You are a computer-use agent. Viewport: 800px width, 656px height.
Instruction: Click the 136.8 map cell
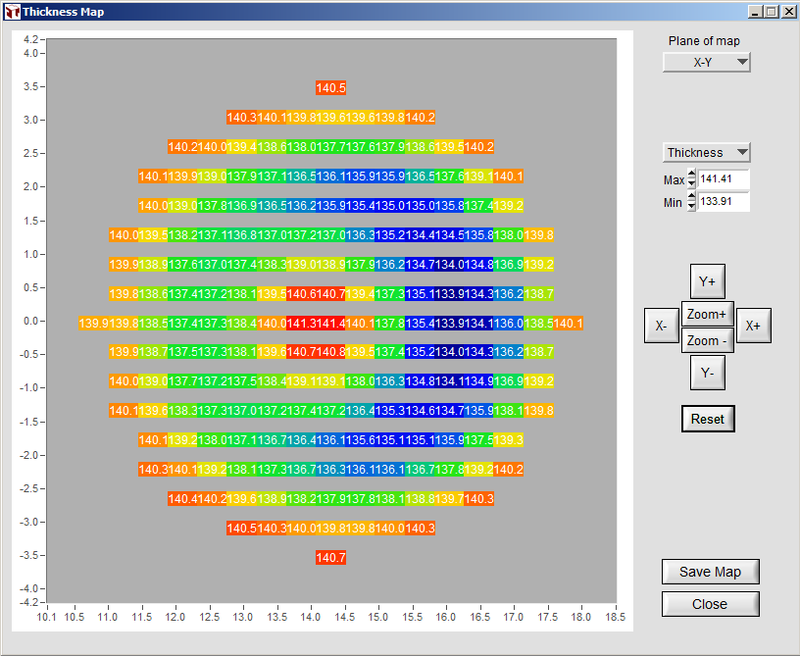click(242, 235)
